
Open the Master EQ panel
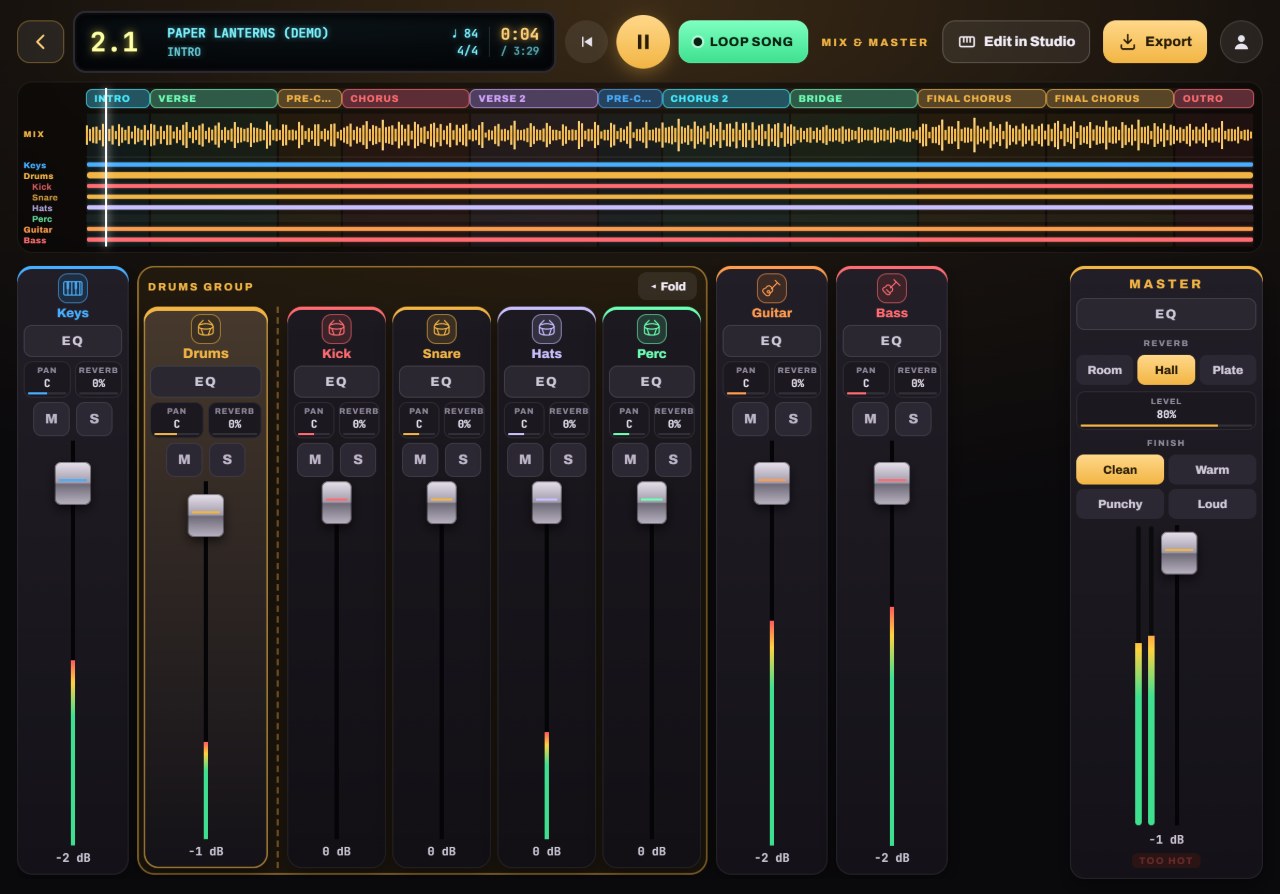1166,314
